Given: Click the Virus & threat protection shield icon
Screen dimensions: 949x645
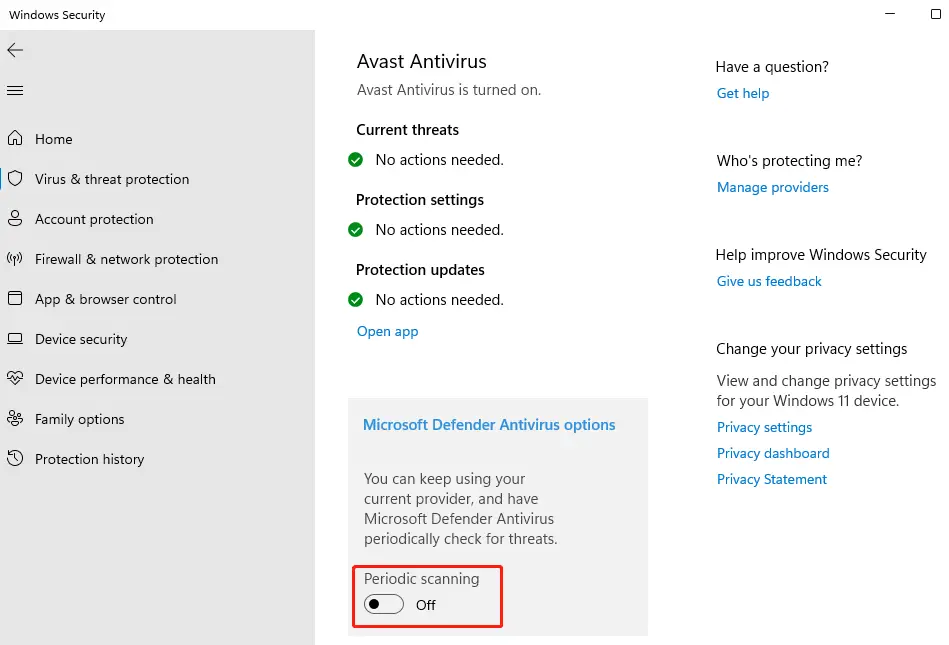Looking at the screenshot, I should [x=15, y=178].
